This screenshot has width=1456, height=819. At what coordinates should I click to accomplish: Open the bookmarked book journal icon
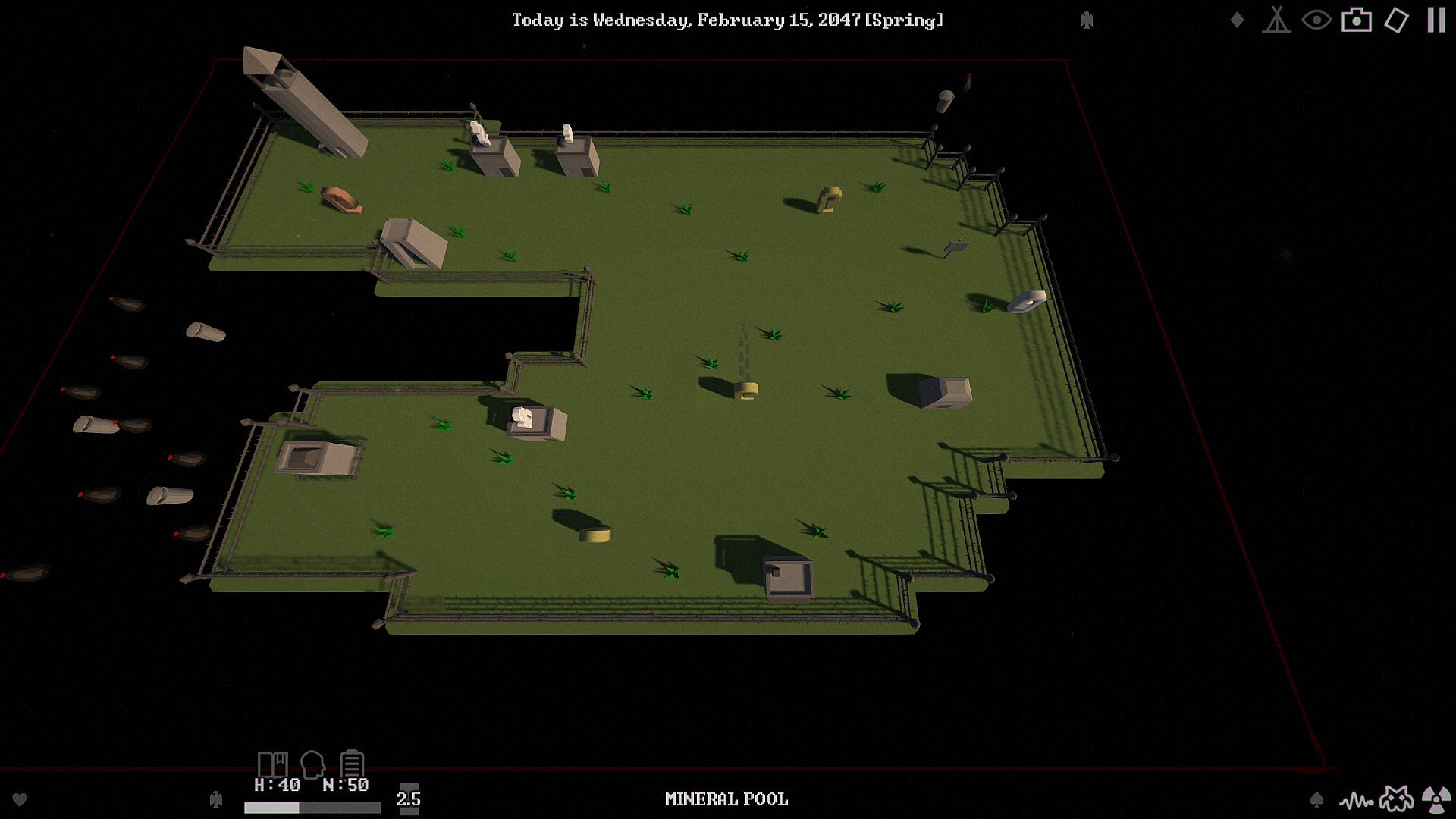tap(272, 764)
